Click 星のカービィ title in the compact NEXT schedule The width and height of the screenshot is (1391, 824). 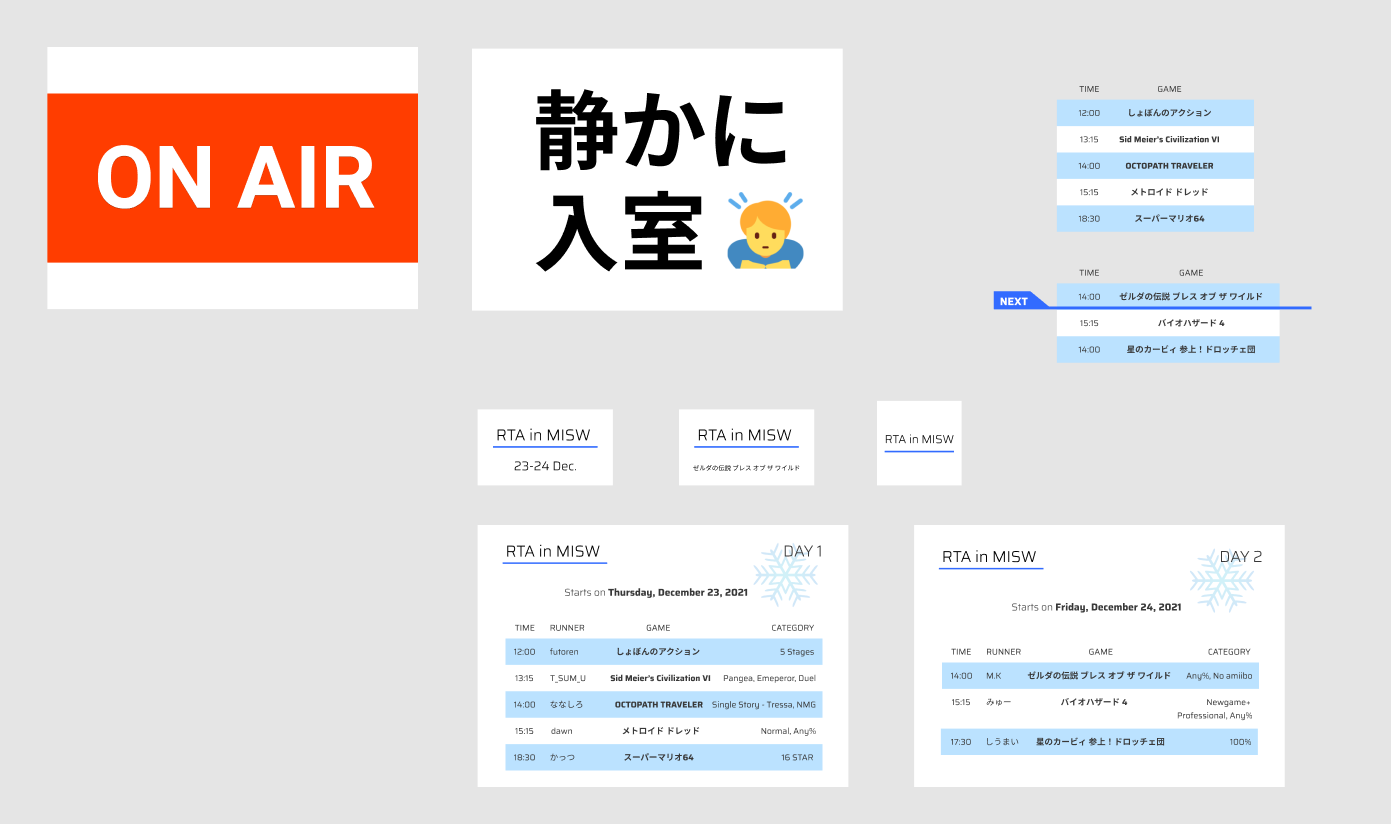coord(1190,350)
